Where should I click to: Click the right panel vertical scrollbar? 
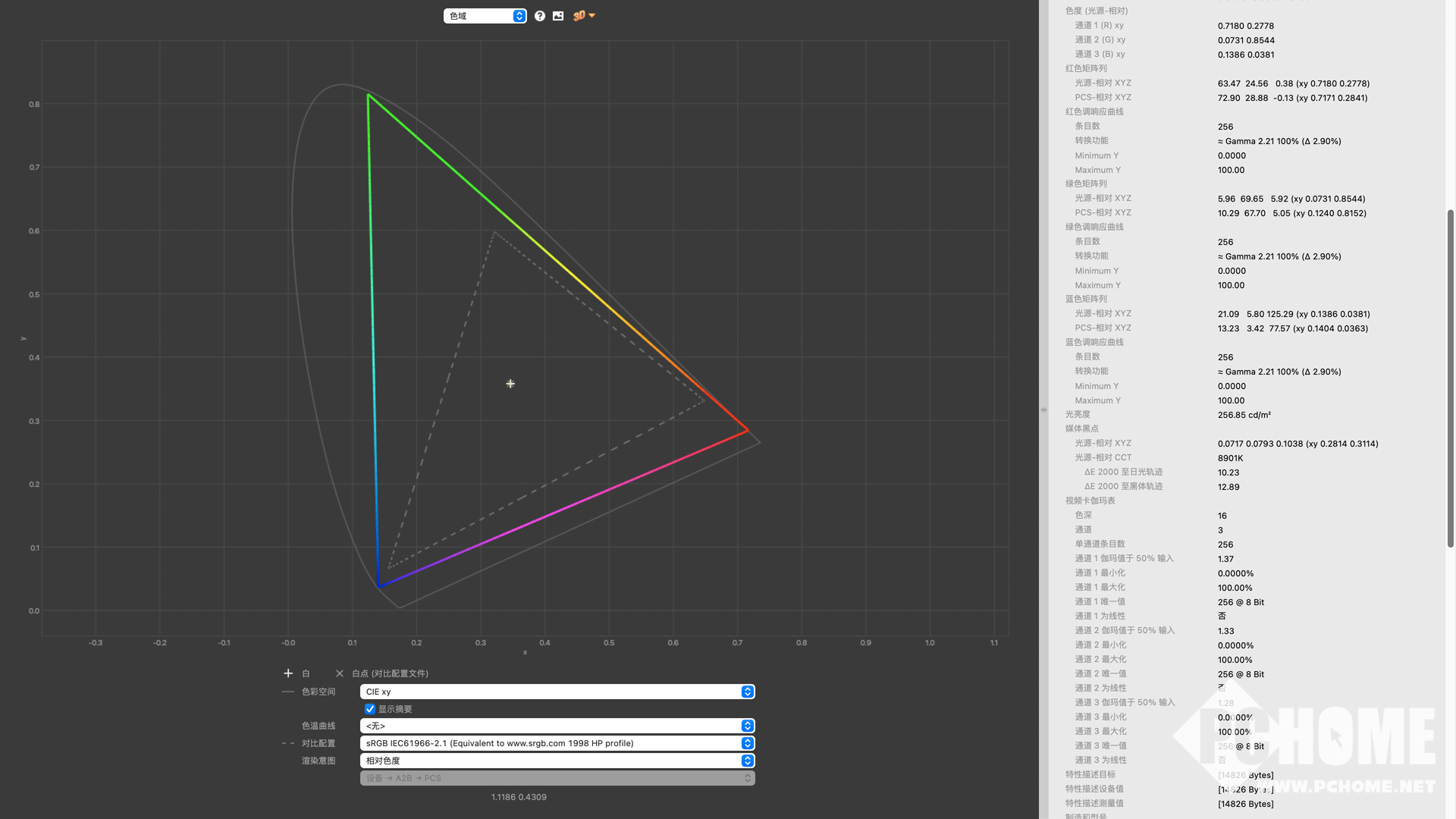point(1451,378)
